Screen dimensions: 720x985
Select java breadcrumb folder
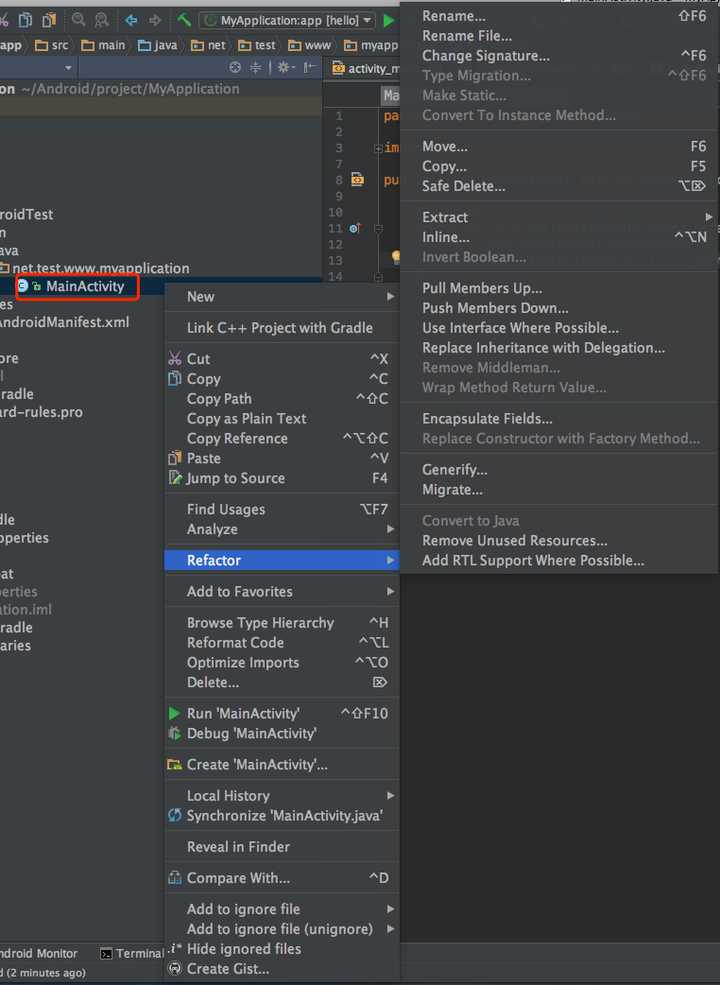point(158,45)
